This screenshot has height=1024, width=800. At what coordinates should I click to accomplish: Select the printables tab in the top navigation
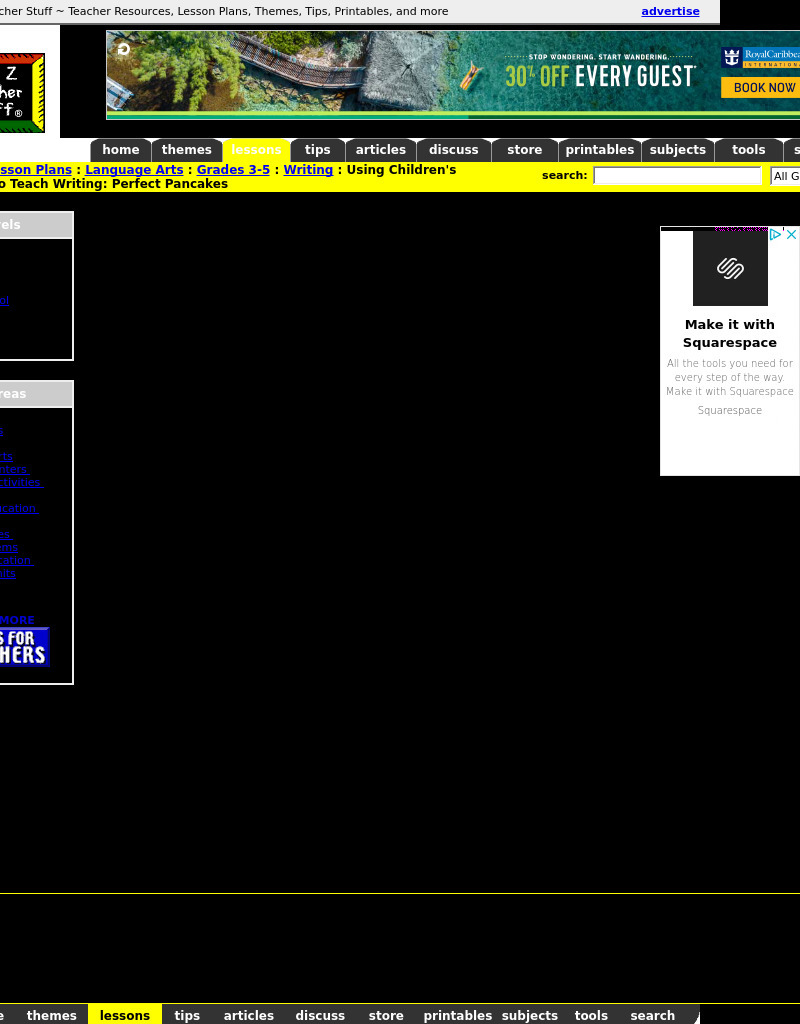tap(599, 150)
